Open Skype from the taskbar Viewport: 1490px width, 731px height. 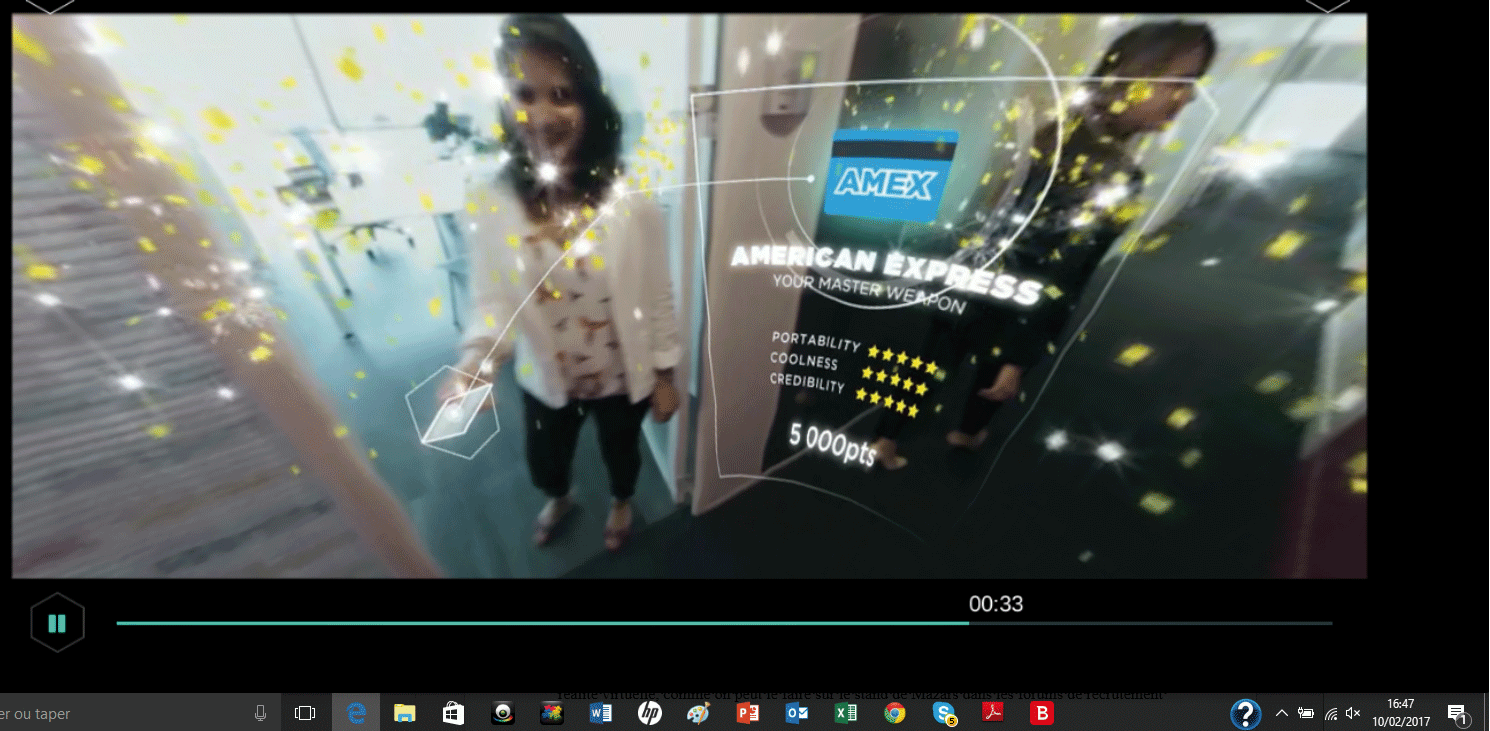[944, 713]
